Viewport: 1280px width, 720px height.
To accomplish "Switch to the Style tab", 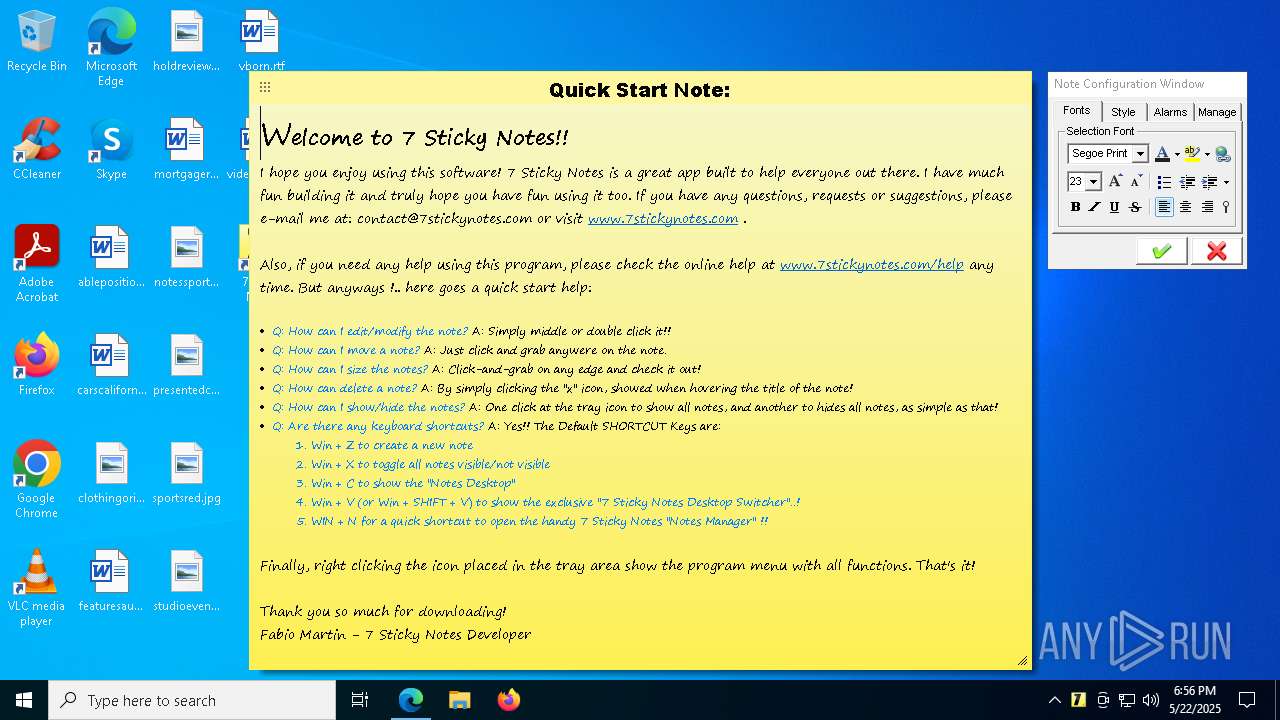I will [1123, 112].
